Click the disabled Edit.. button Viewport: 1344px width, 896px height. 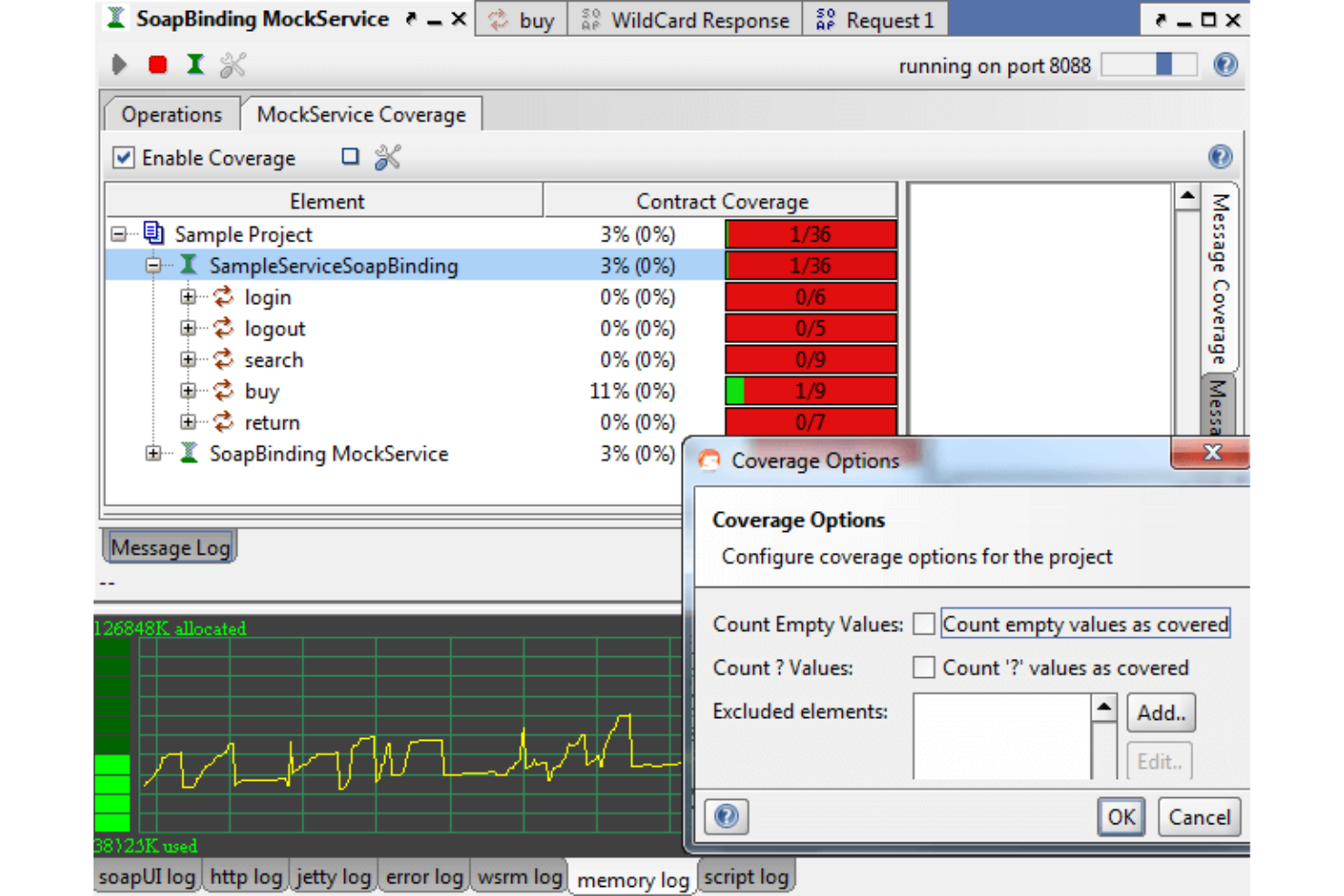1160,761
